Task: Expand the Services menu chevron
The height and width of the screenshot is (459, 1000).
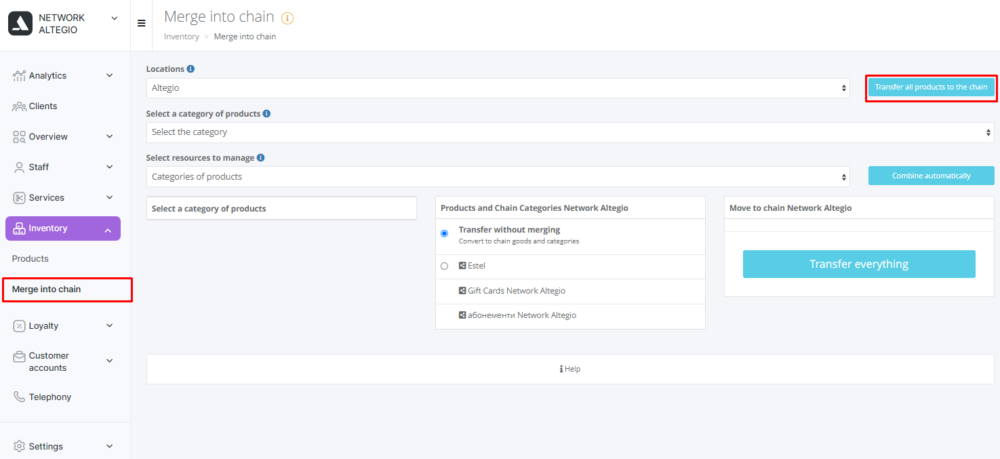Action: (x=109, y=198)
